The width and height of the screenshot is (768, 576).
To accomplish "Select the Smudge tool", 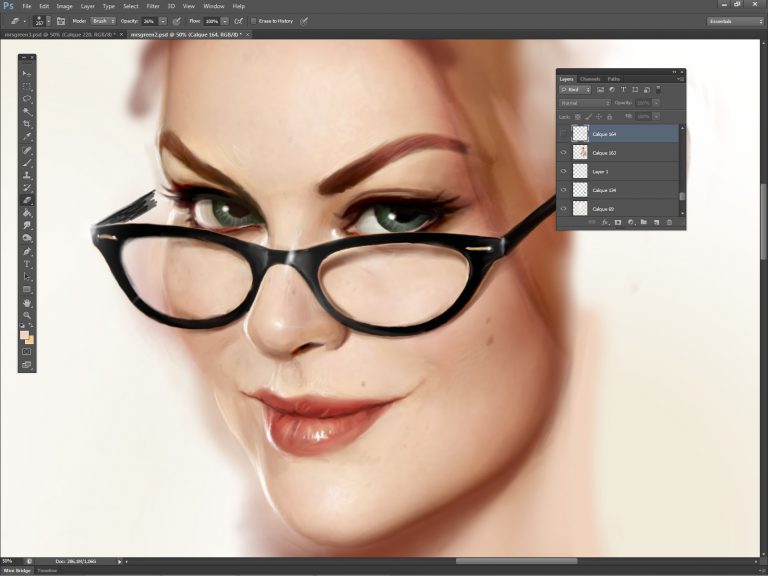I will click(x=27, y=226).
